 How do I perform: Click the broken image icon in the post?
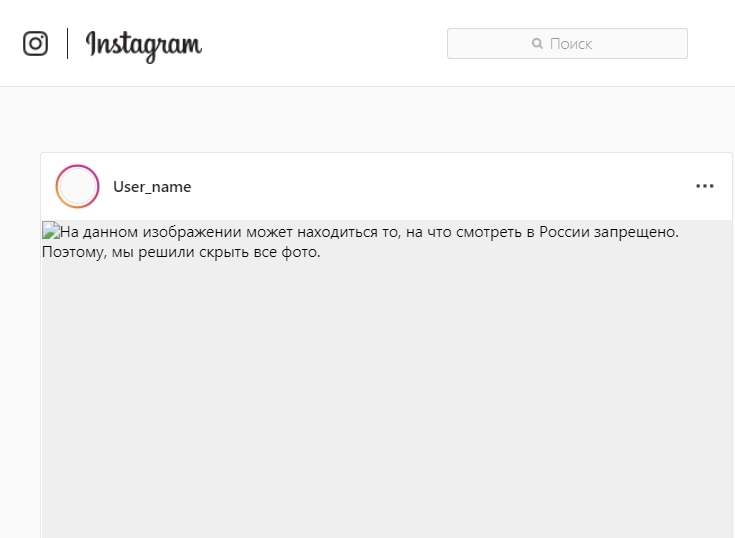tap(51, 230)
